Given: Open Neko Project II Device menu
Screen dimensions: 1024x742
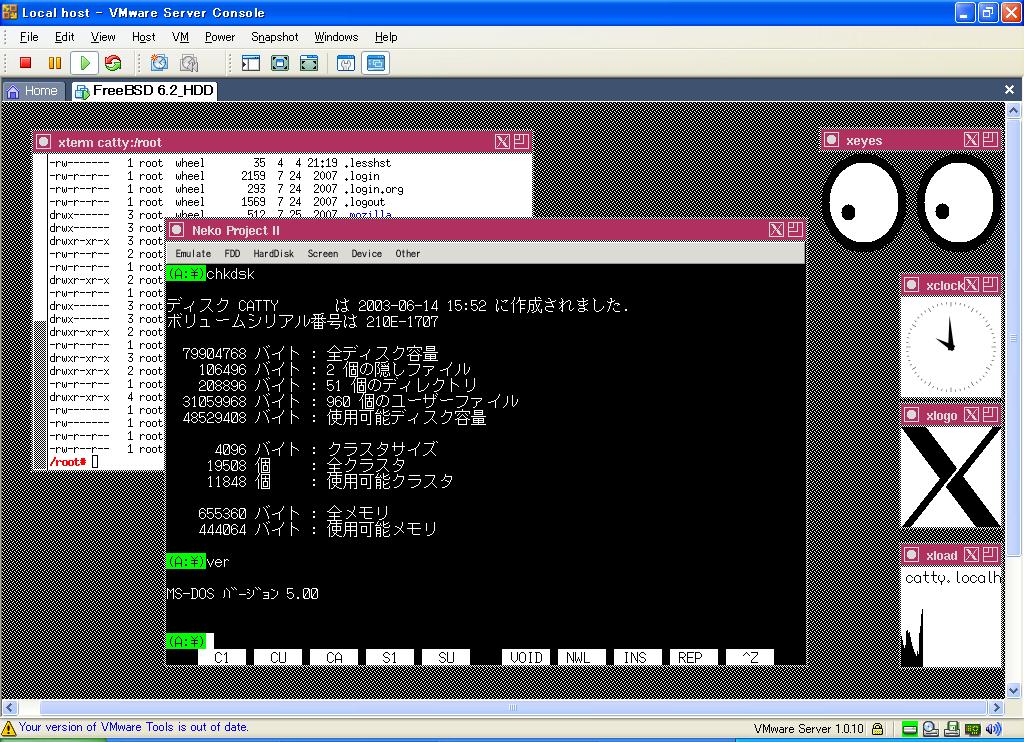Looking at the screenshot, I should point(366,253).
